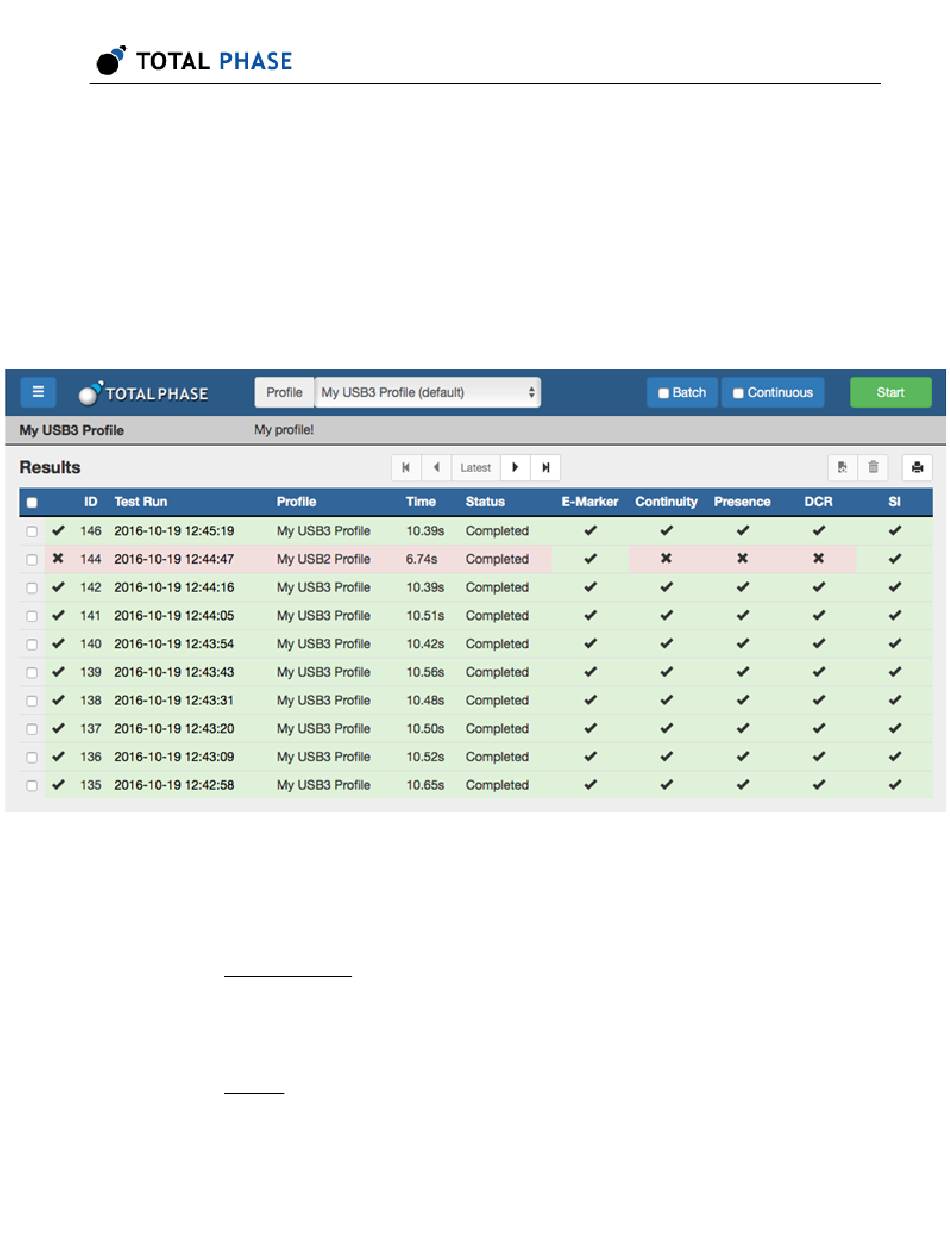The image size is (950, 1237).
Task: Check the box for run 139
Action: pyautogui.click(x=32, y=673)
